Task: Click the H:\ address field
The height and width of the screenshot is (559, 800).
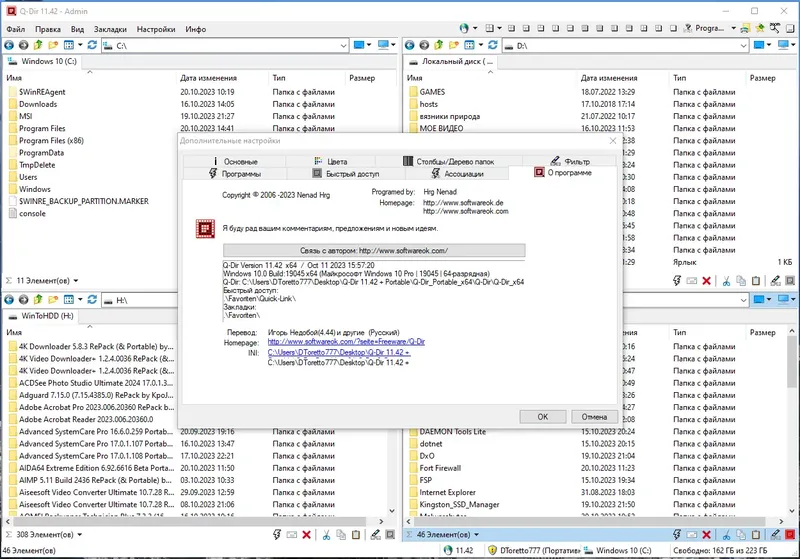Action: point(138,300)
